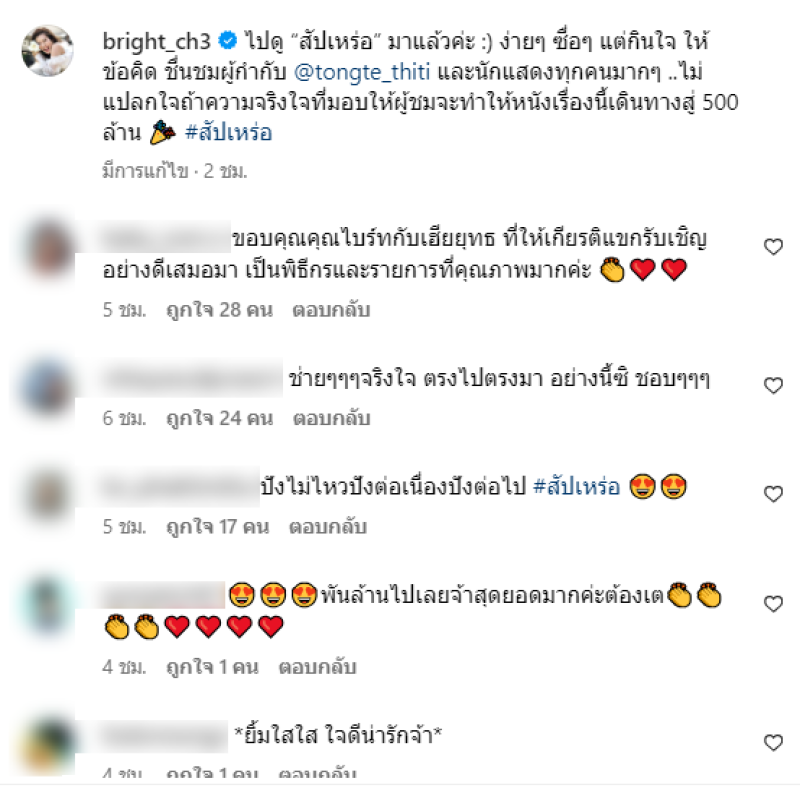Open the fourth commenter's blurred avatar
The width and height of the screenshot is (800, 788).
tap(48, 606)
